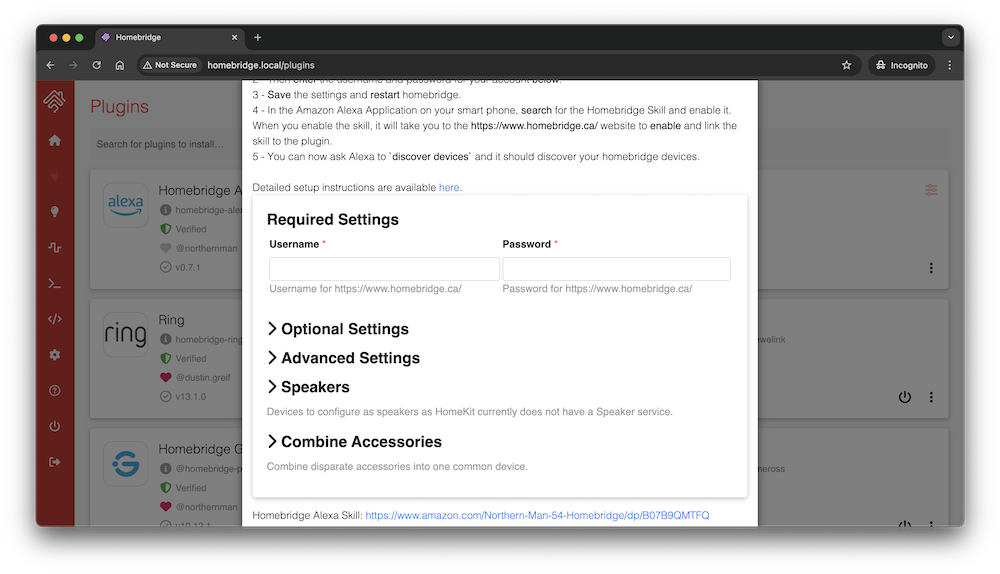Click the browser home button
The image size is (1000, 574).
(x=119, y=65)
